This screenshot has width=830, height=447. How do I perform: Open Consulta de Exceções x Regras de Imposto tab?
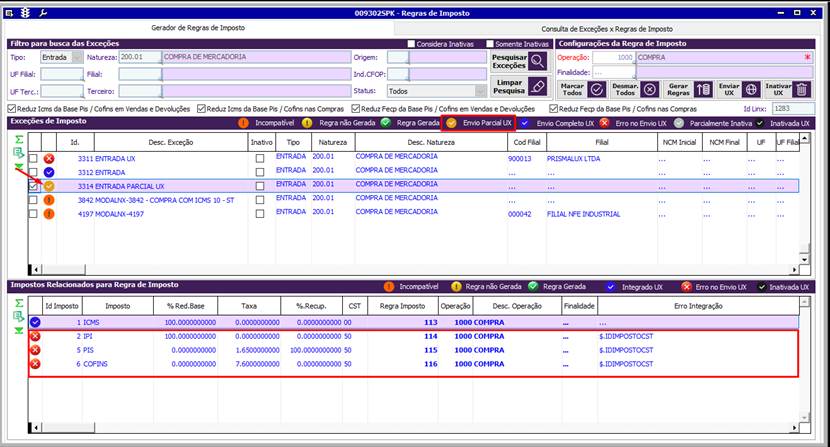point(607,29)
